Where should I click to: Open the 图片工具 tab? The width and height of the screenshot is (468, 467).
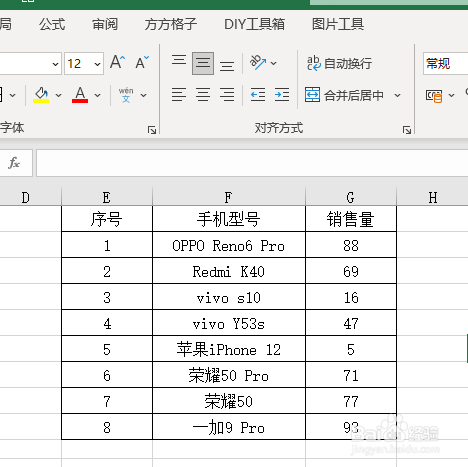coord(338,25)
